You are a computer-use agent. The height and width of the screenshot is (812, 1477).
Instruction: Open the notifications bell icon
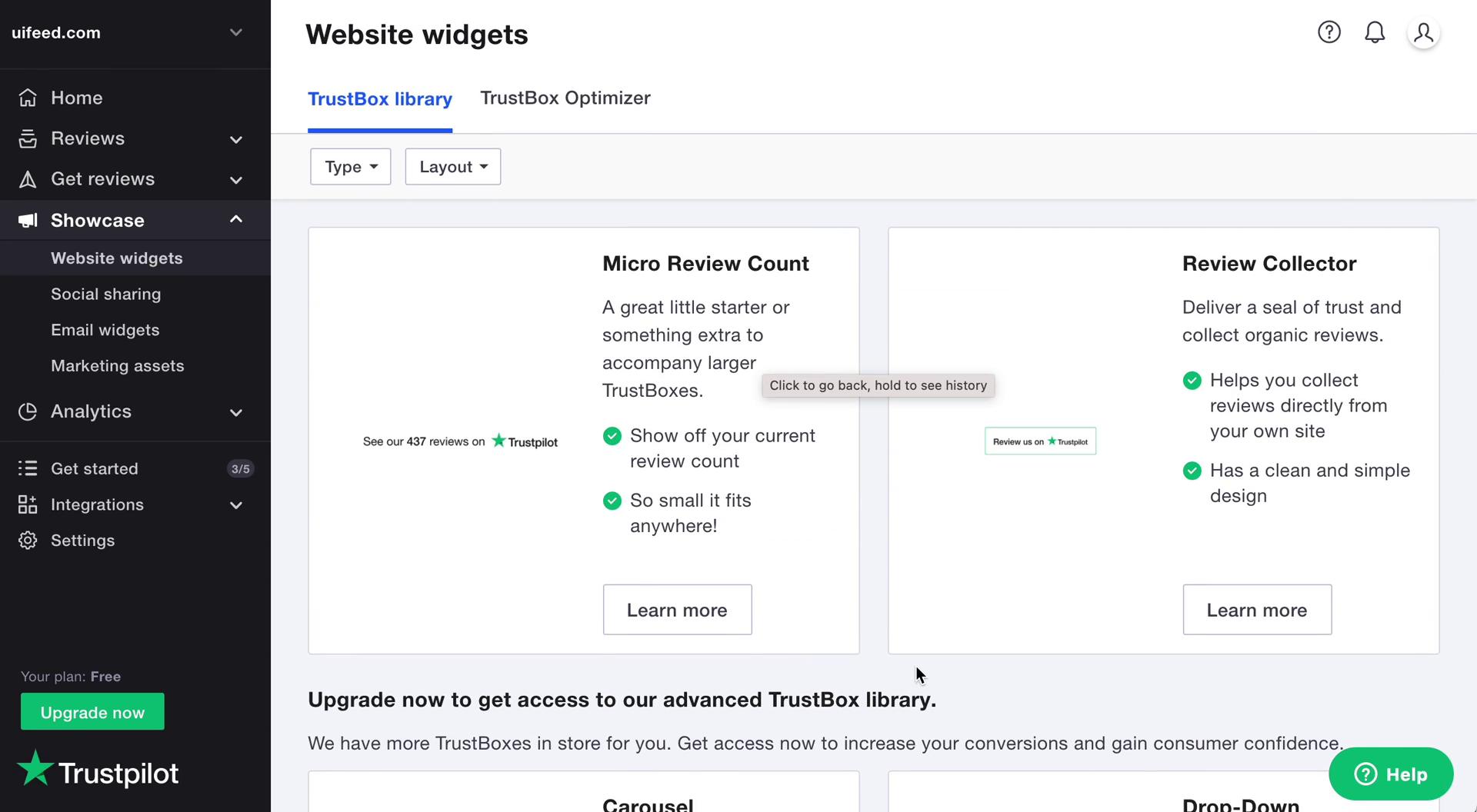coord(1375,32)
